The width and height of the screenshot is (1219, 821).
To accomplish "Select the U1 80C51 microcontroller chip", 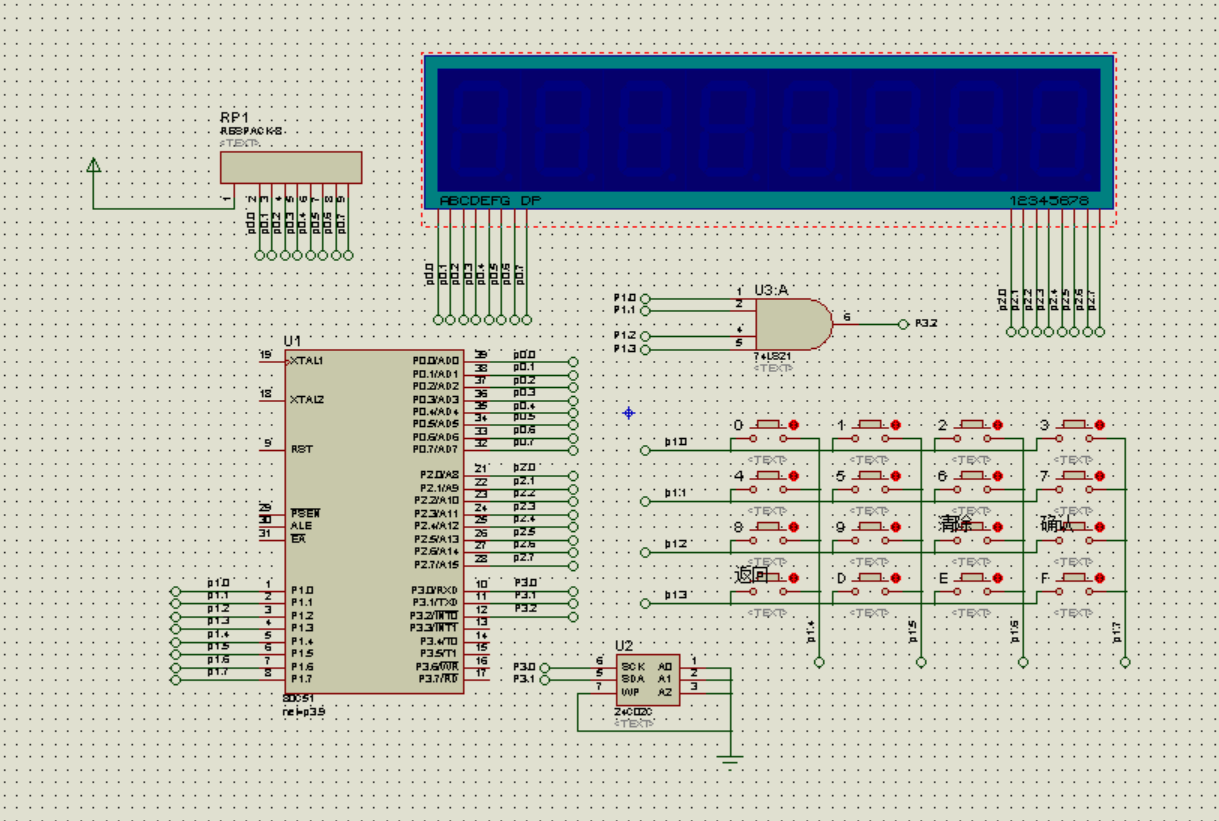I will click(x=373, y=521).
